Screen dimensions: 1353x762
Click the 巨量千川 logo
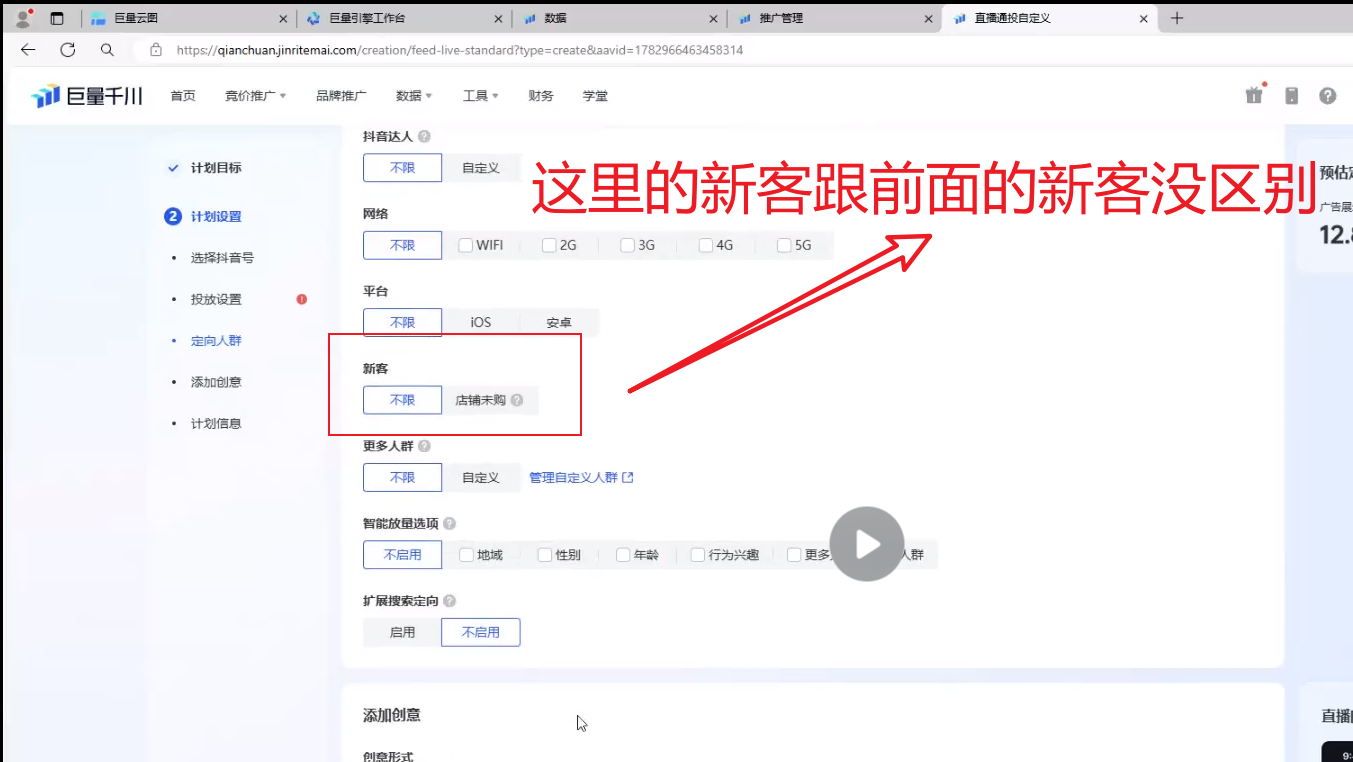(x=87, y=96)
